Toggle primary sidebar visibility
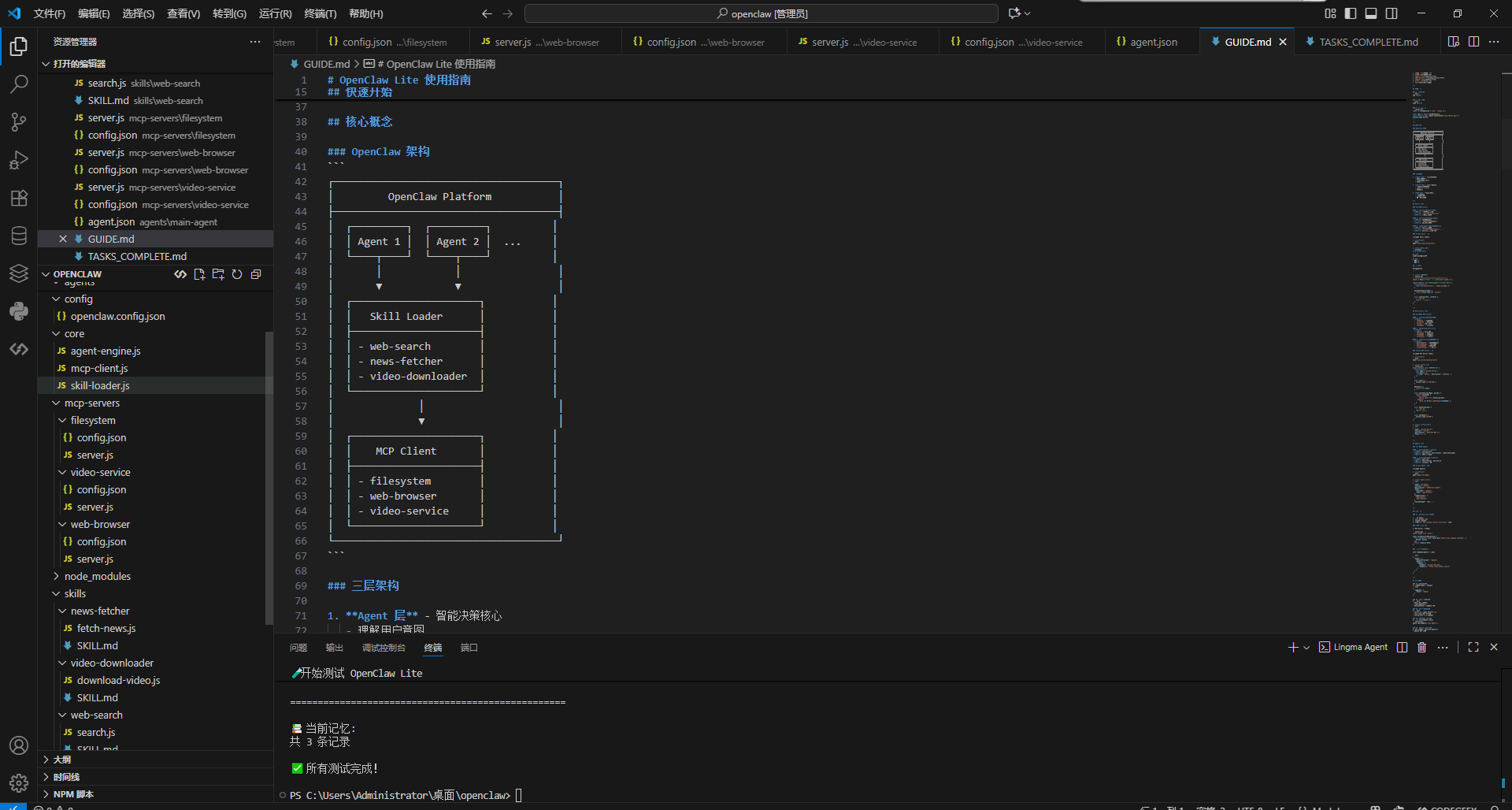This screenshot has height=810, width=1512. click(1351, 13)
